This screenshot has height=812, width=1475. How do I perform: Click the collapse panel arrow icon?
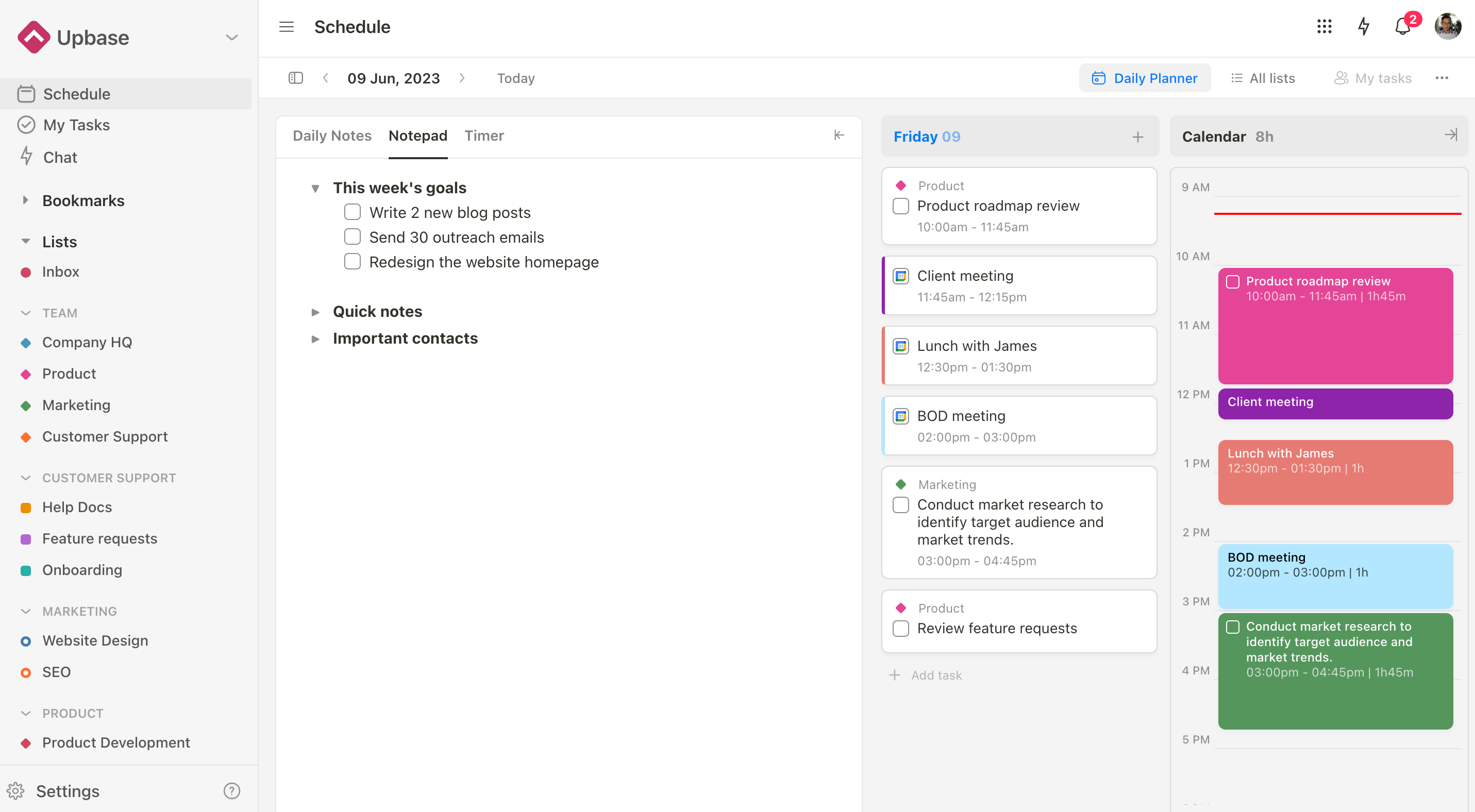839,135
